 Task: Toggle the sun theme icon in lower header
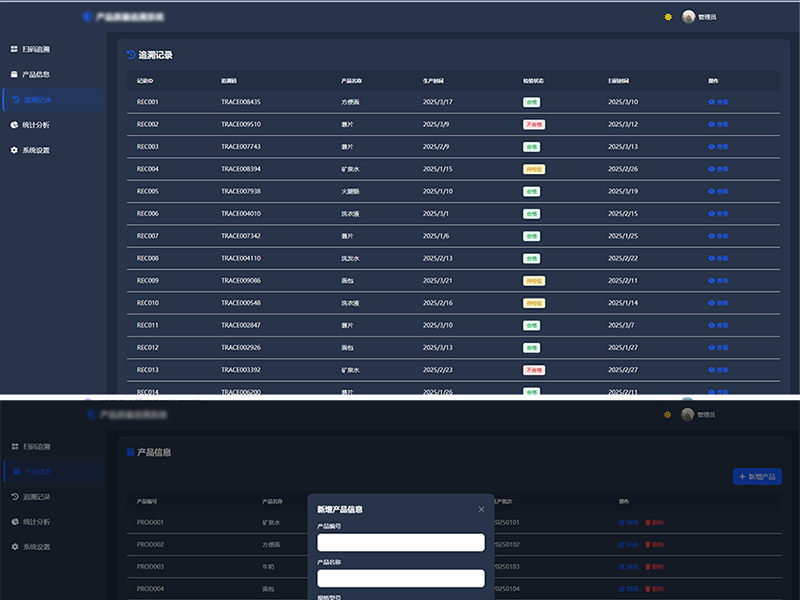click(667, 414)
